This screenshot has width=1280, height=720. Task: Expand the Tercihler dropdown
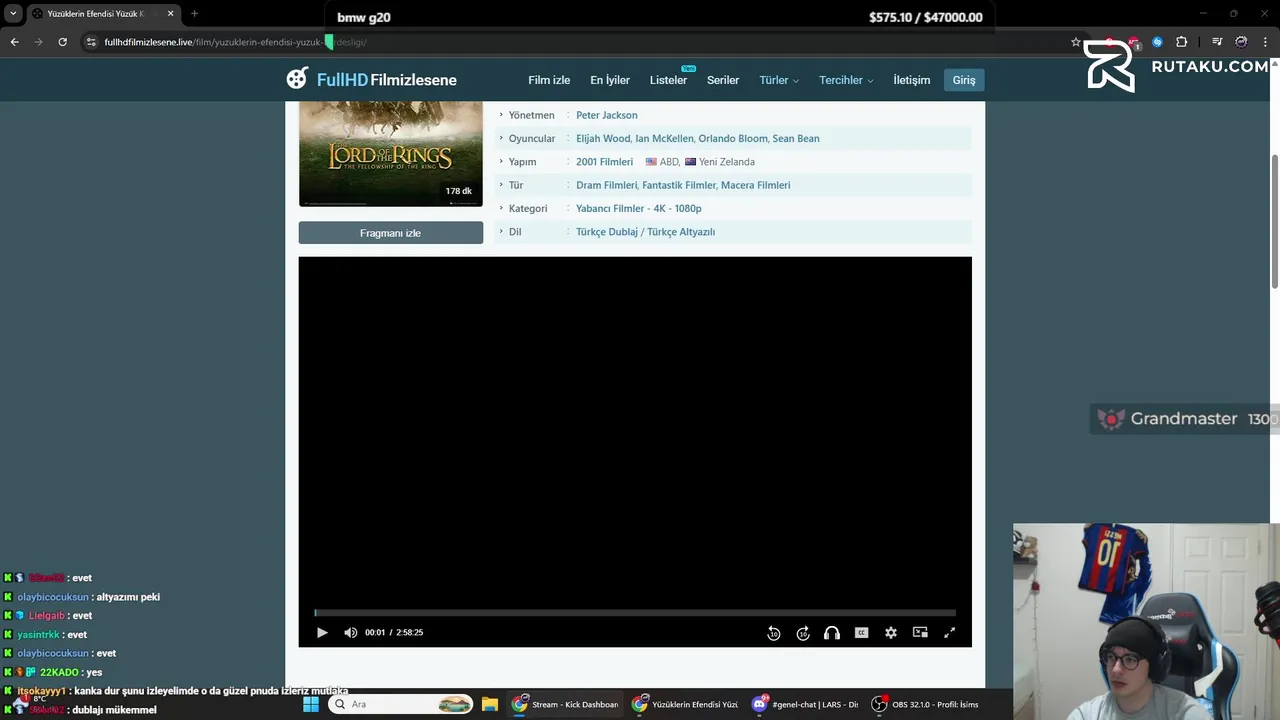click(x=846, y=80)
